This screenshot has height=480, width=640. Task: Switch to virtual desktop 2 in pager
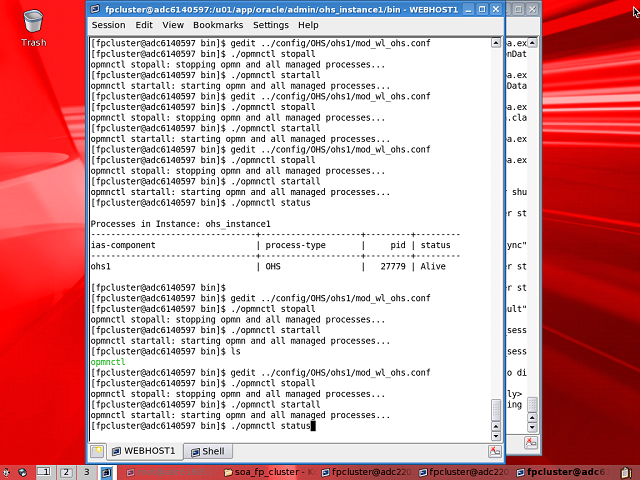66,472
